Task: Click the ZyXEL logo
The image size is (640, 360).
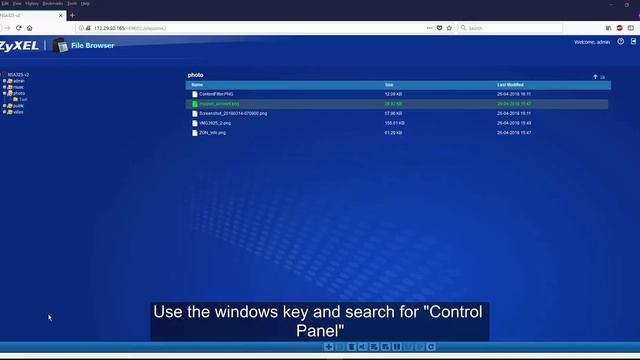Action: 19,46
